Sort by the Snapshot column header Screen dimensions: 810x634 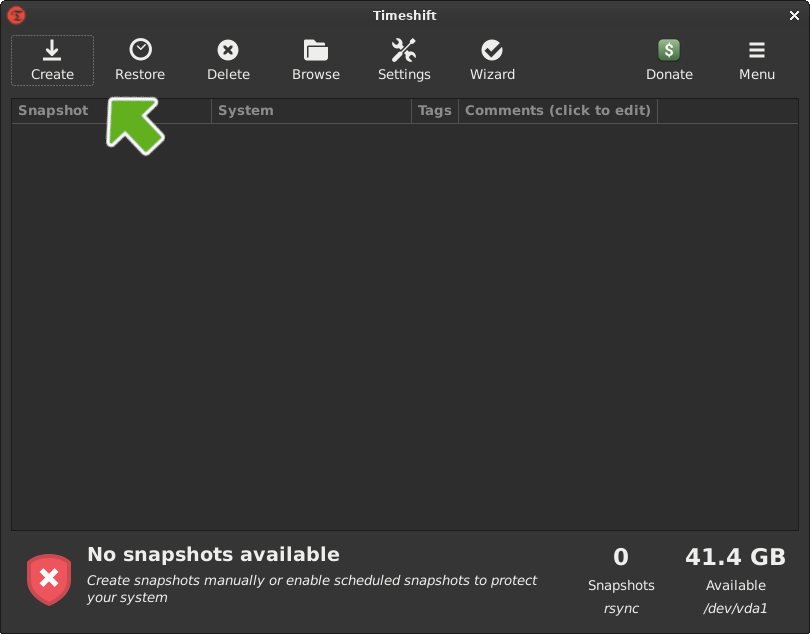(54, 111)
